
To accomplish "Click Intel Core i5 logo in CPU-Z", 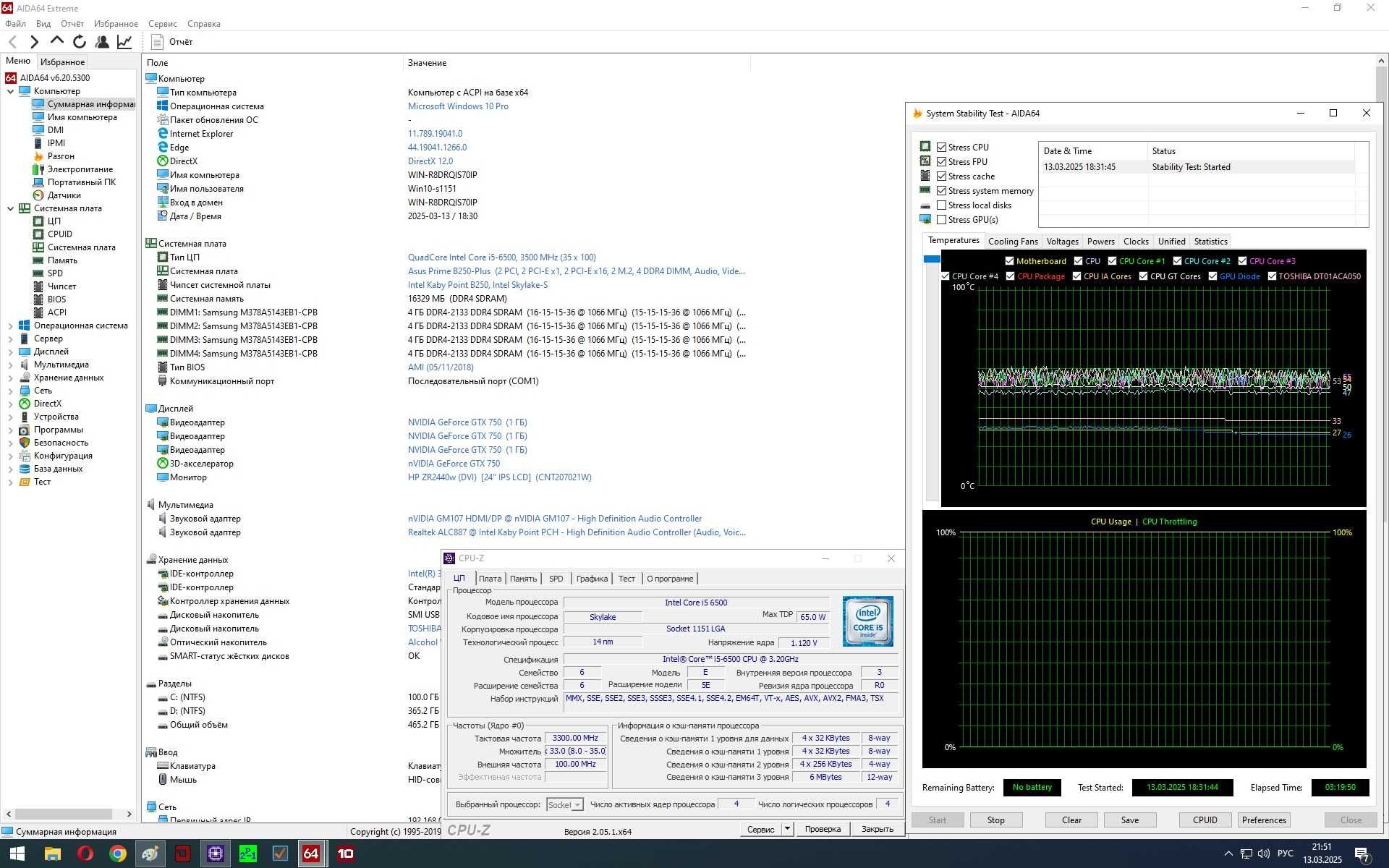I will pyautogui.click(x=867, y=621).
